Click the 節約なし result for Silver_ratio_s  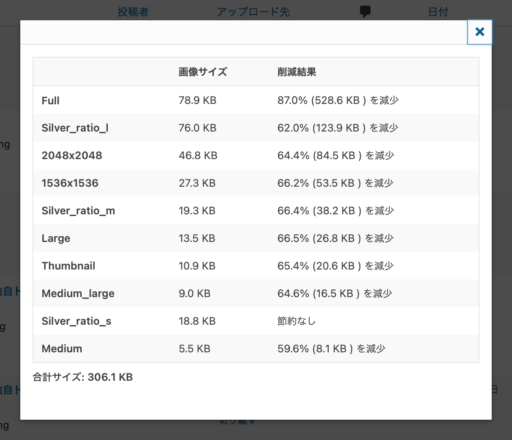pos(296,321)
